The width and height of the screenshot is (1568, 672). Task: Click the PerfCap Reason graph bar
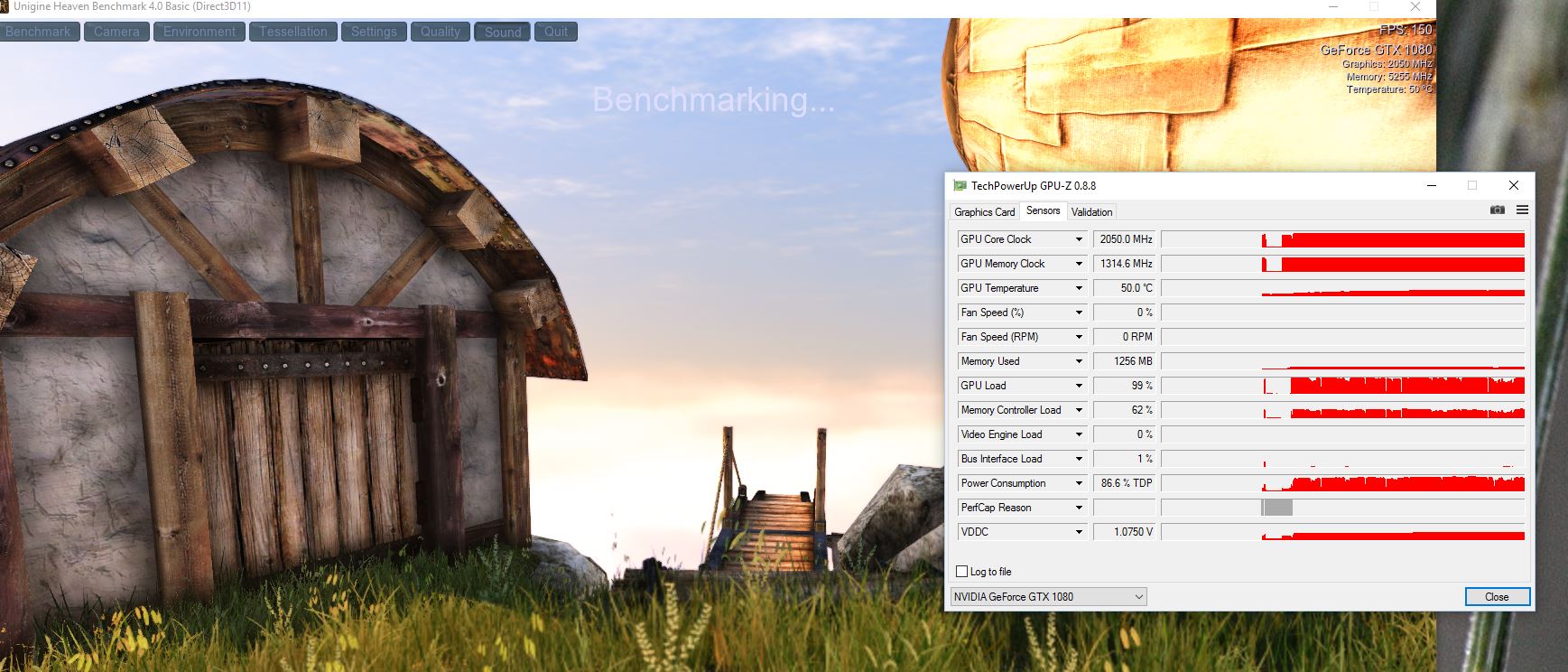[x=1277, y=508]
